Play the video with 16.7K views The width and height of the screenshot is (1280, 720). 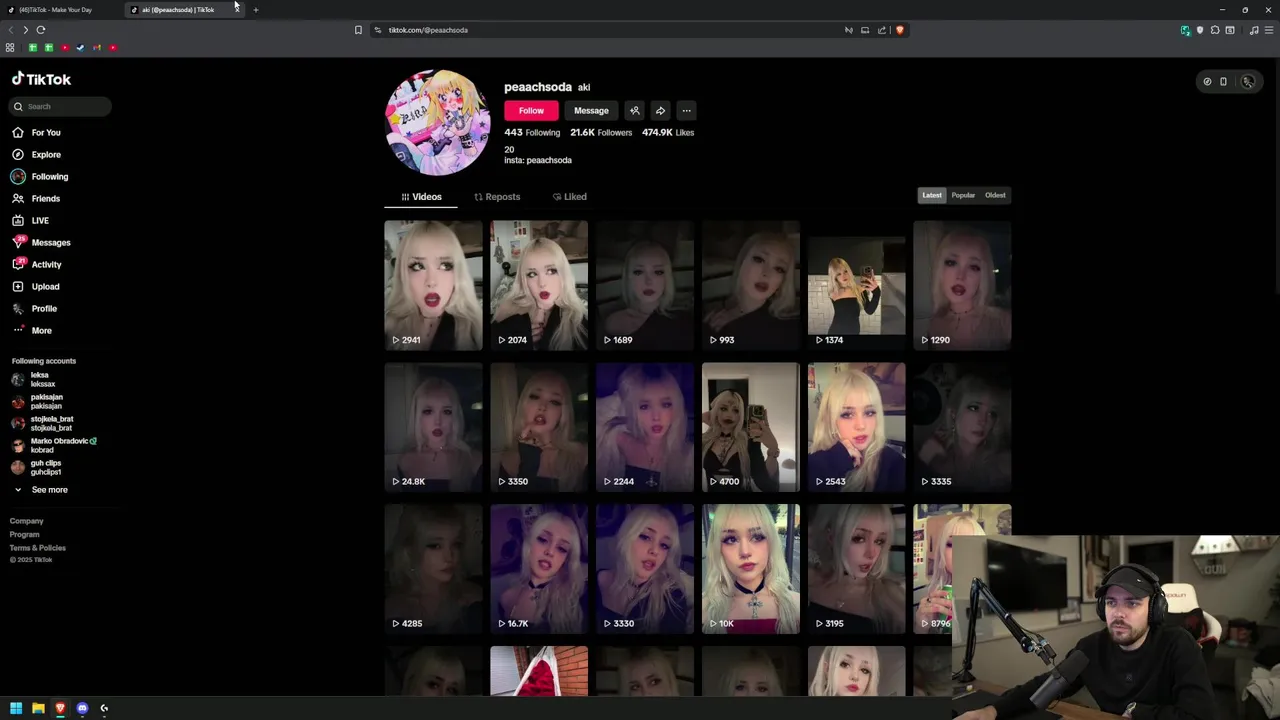click(539, 569)
